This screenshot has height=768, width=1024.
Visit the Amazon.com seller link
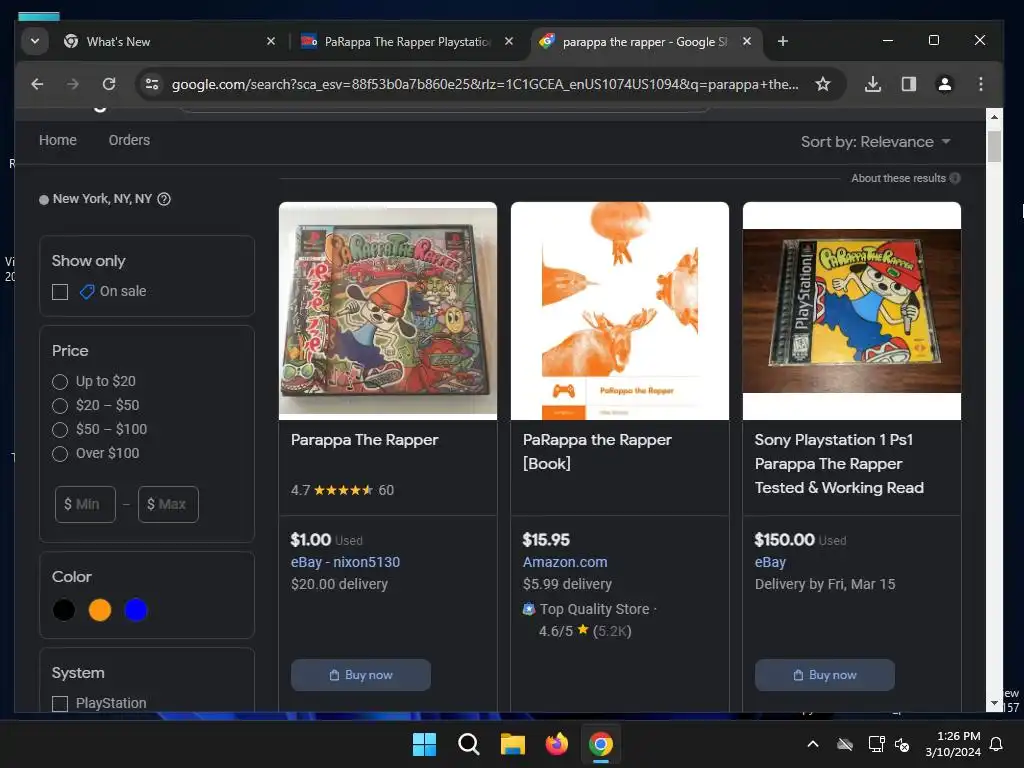565,562
